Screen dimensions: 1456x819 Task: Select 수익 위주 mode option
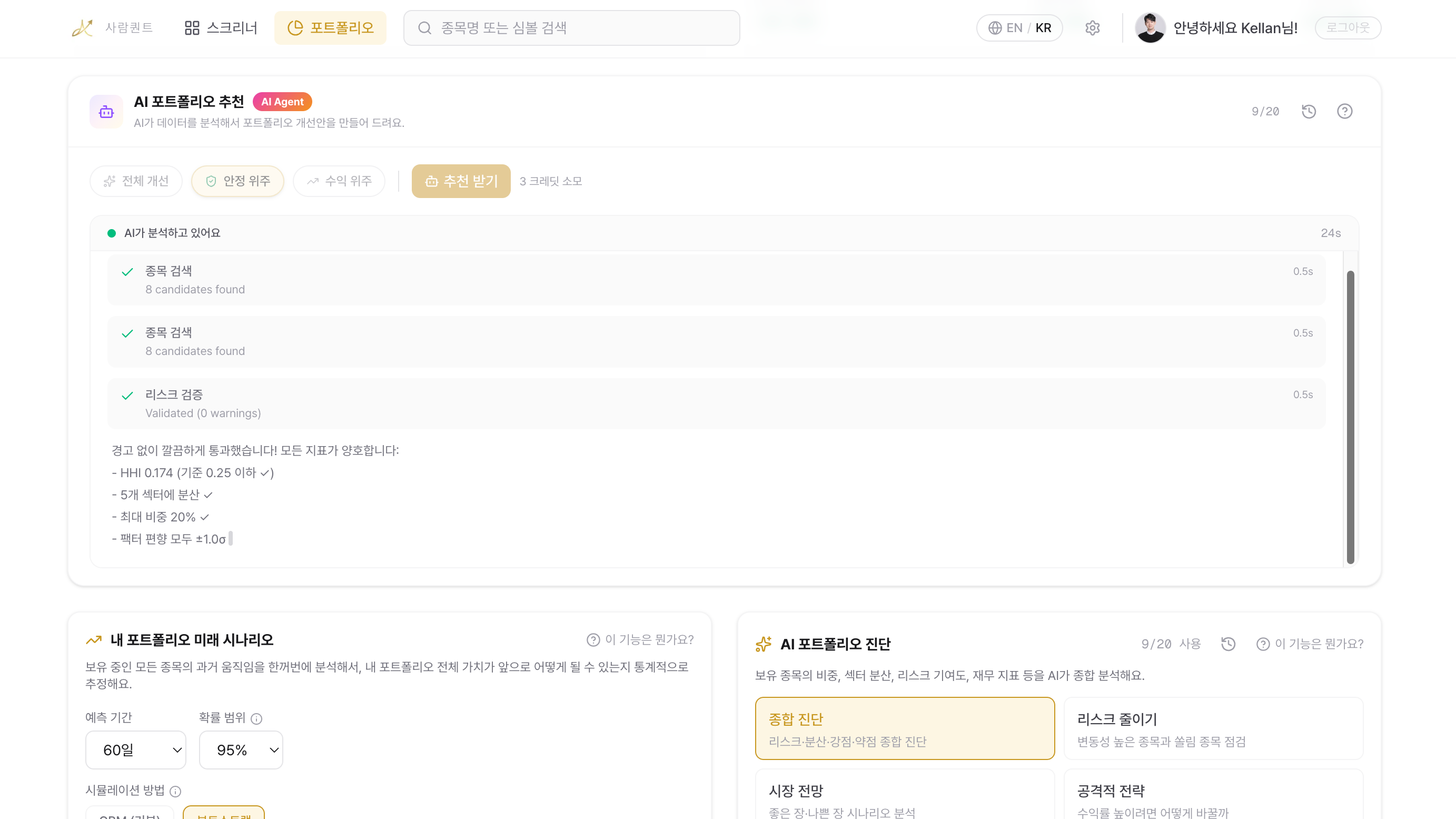pos(339,181)
